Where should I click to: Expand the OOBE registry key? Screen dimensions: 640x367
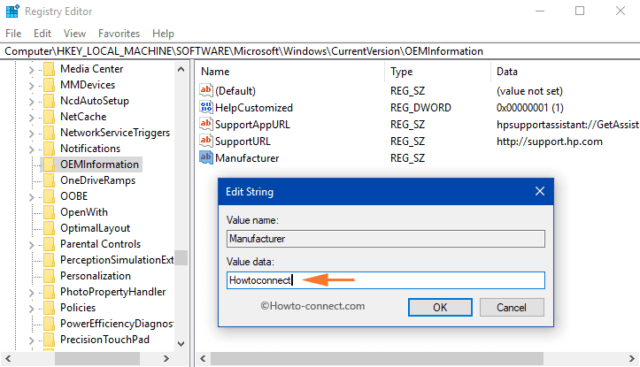(x=31, y=197)
